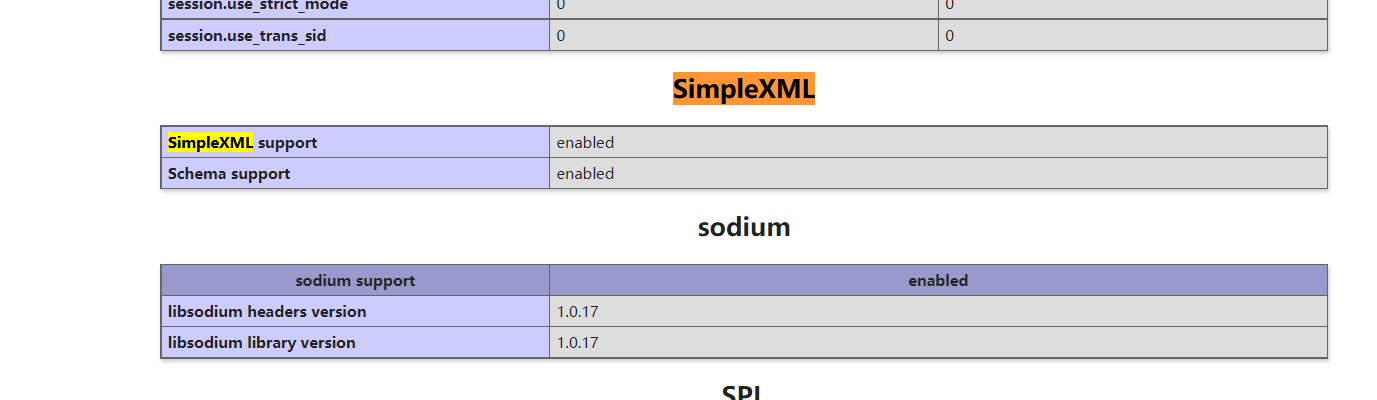Viewport: 1377px width, 400px height.
Task: Click the orange-highlighted SimpleXML heading
Action: (x=744, y=89)
